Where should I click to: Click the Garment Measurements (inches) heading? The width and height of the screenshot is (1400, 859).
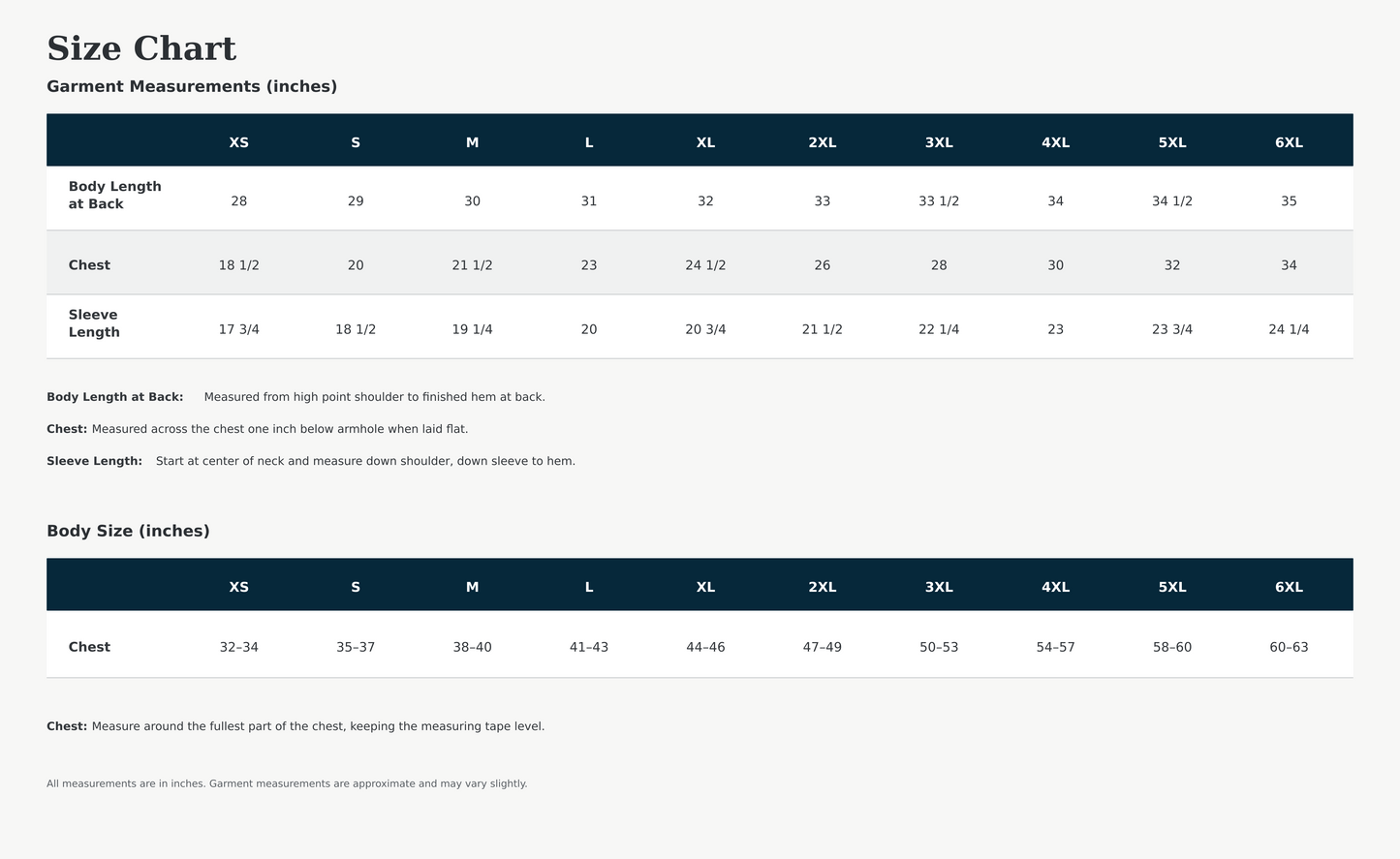pyautogui.click(x=192, y=86)
